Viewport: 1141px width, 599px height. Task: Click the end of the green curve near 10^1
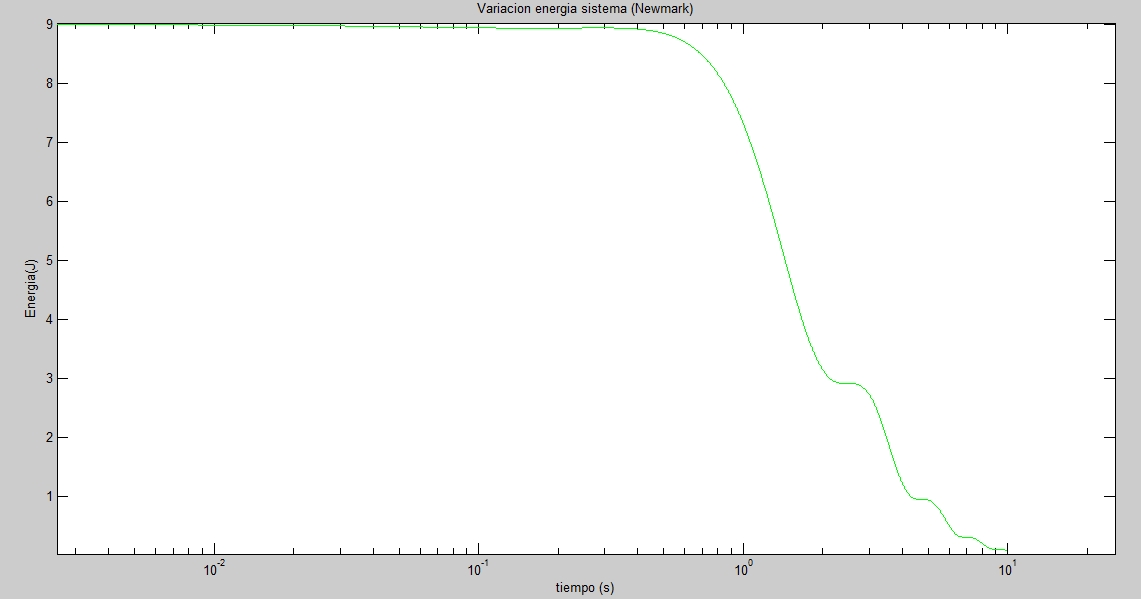pos(1005,549)
